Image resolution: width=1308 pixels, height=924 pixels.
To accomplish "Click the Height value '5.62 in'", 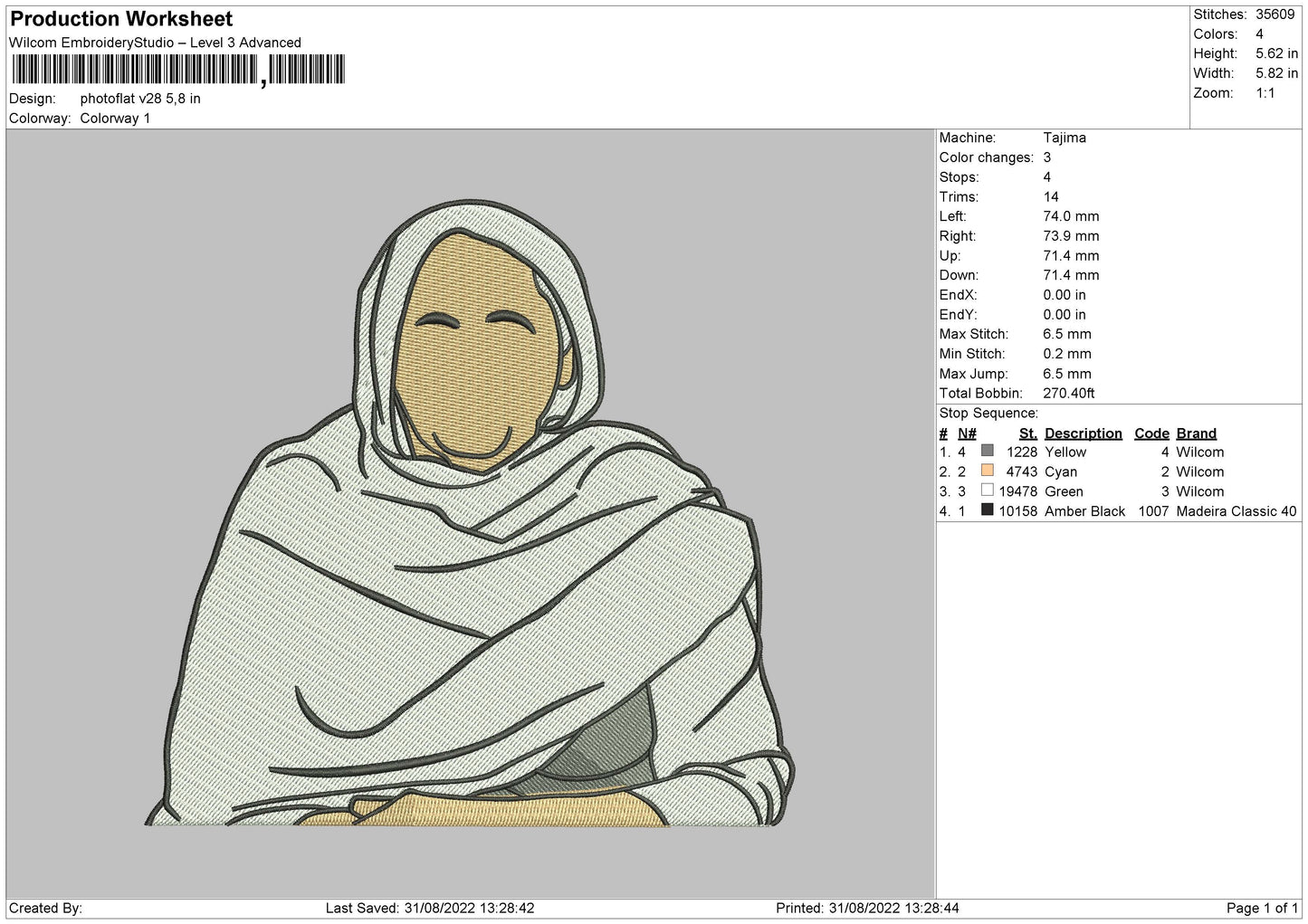I will pyautogui.click(x=1276, y=53).
